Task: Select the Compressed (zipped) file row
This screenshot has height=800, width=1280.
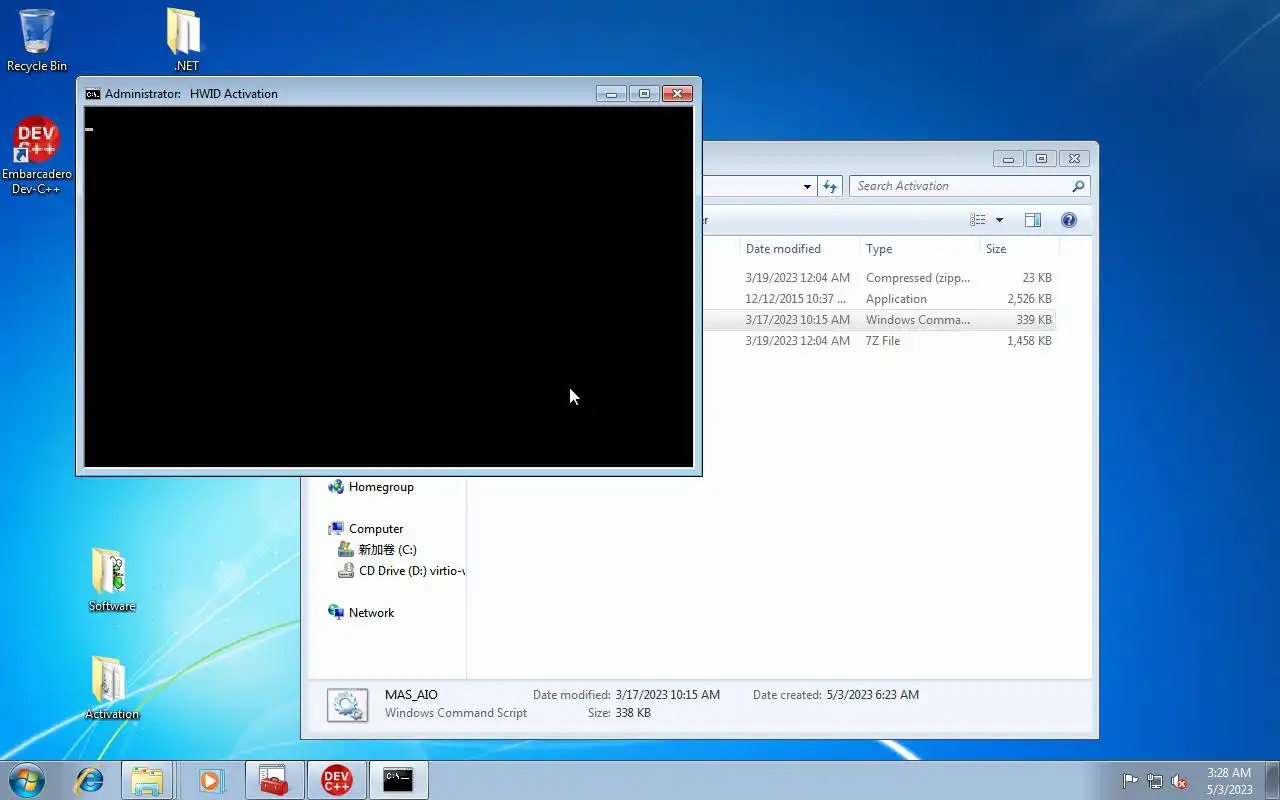Action: click(x=880, y=278)
